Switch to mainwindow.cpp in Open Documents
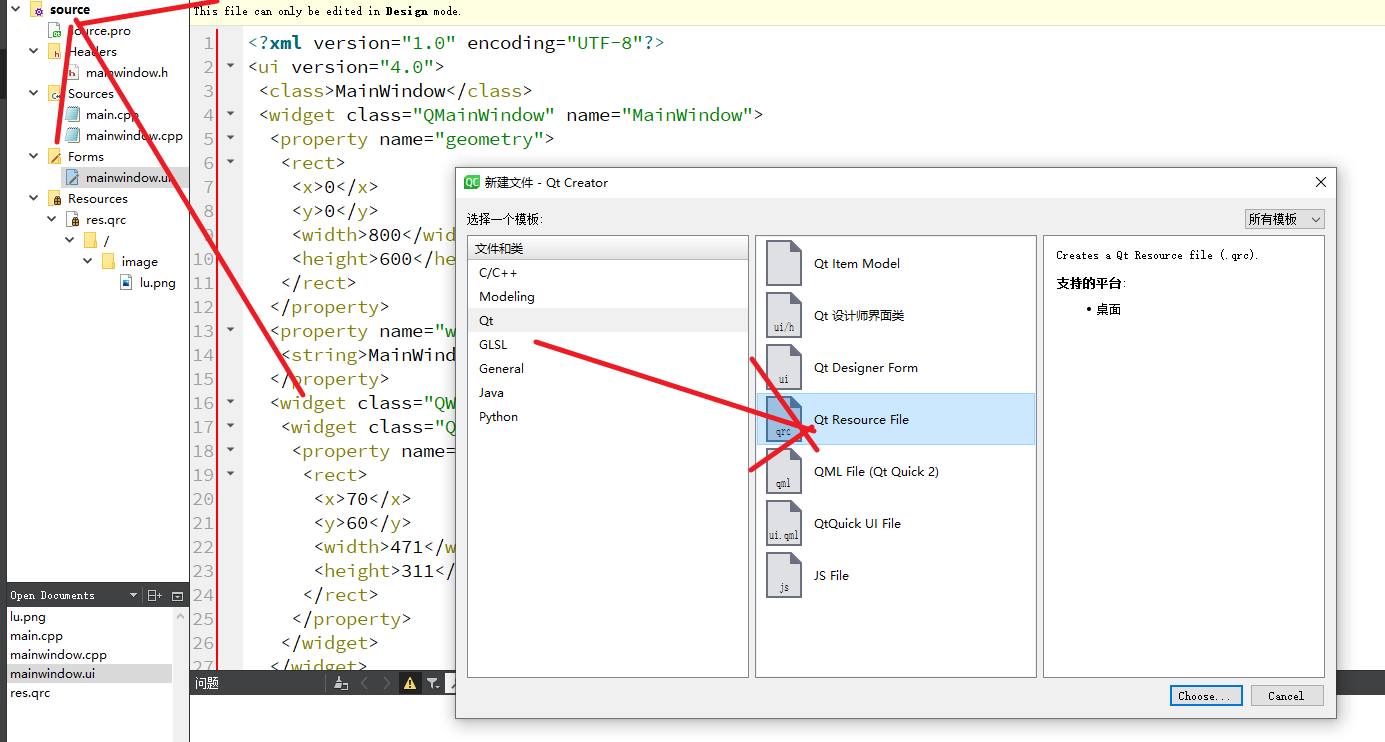Image resolution: width=1385 pixels, height=742 pixels. 58,655
